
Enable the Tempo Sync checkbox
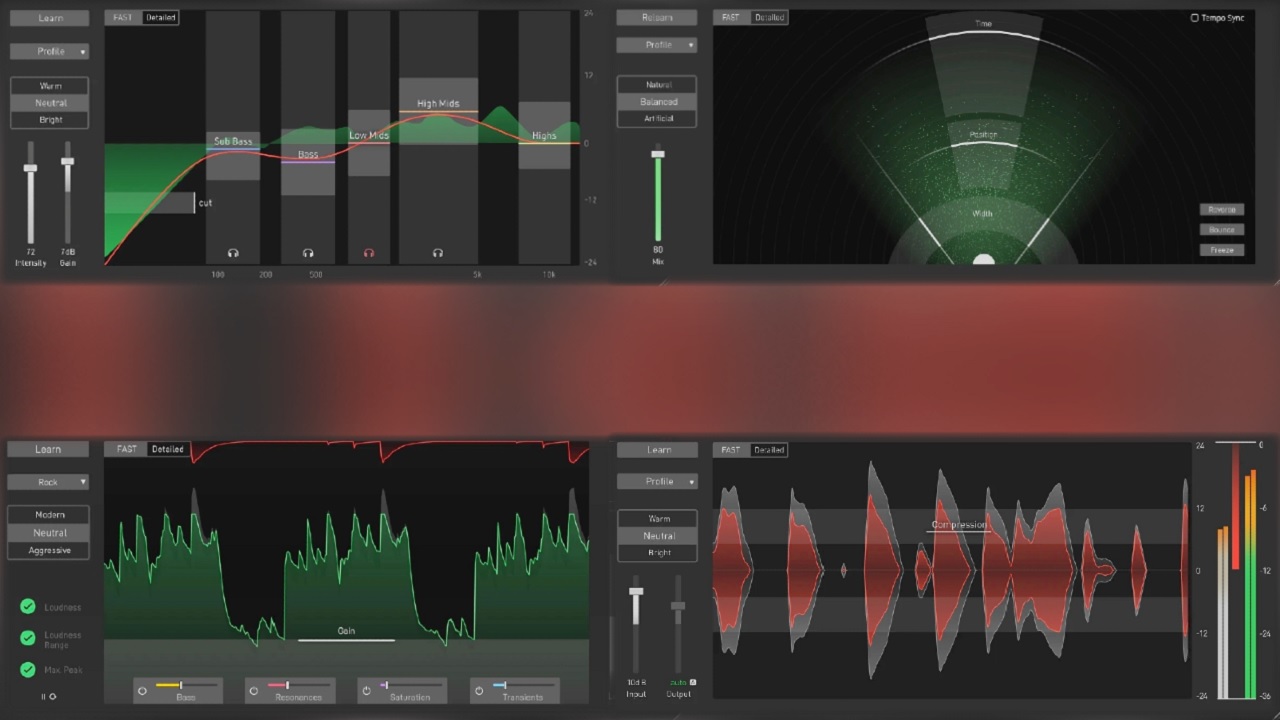click(1194, 18)
